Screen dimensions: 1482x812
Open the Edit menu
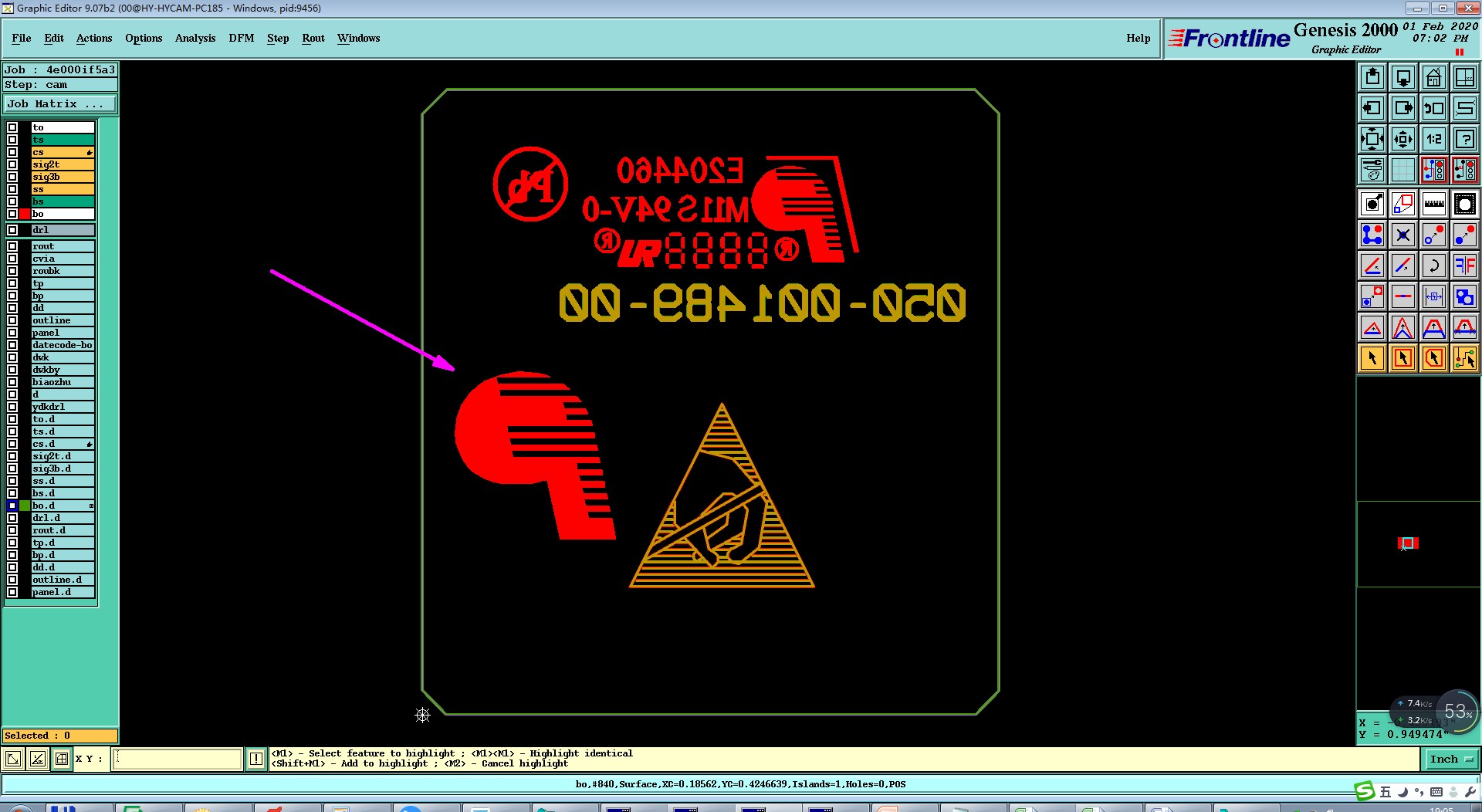[54, 38]
